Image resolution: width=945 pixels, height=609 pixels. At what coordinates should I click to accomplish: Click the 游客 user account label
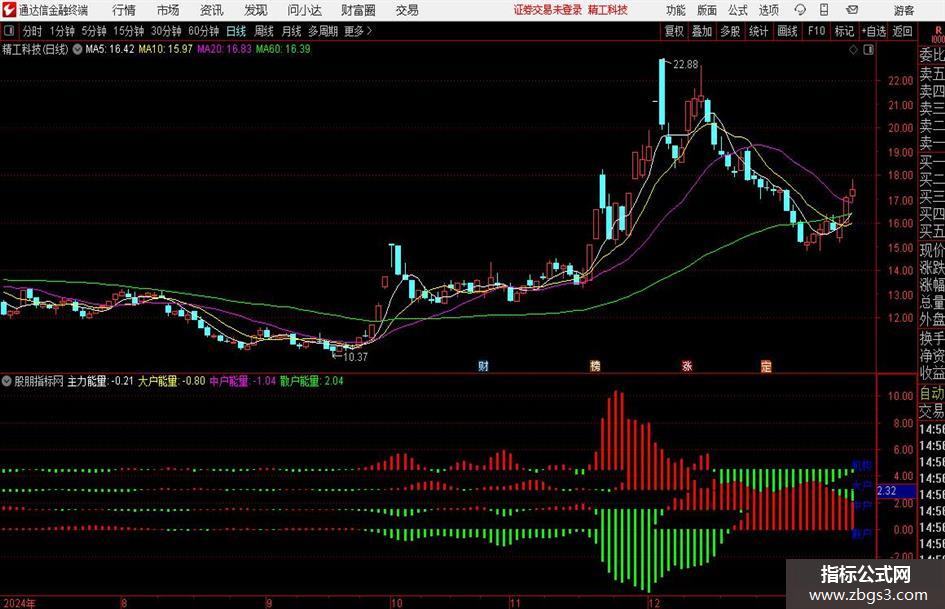(904, 10)
